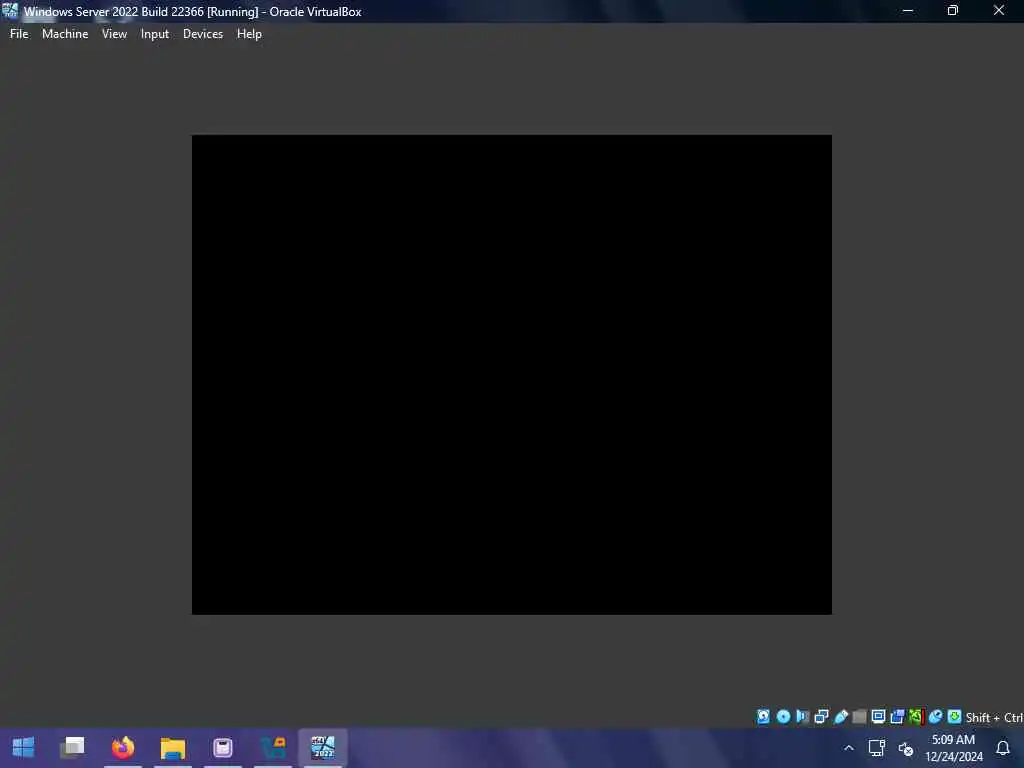1024x768 pixels.
Task: Open the Help menu
Action: click(249, 34)
